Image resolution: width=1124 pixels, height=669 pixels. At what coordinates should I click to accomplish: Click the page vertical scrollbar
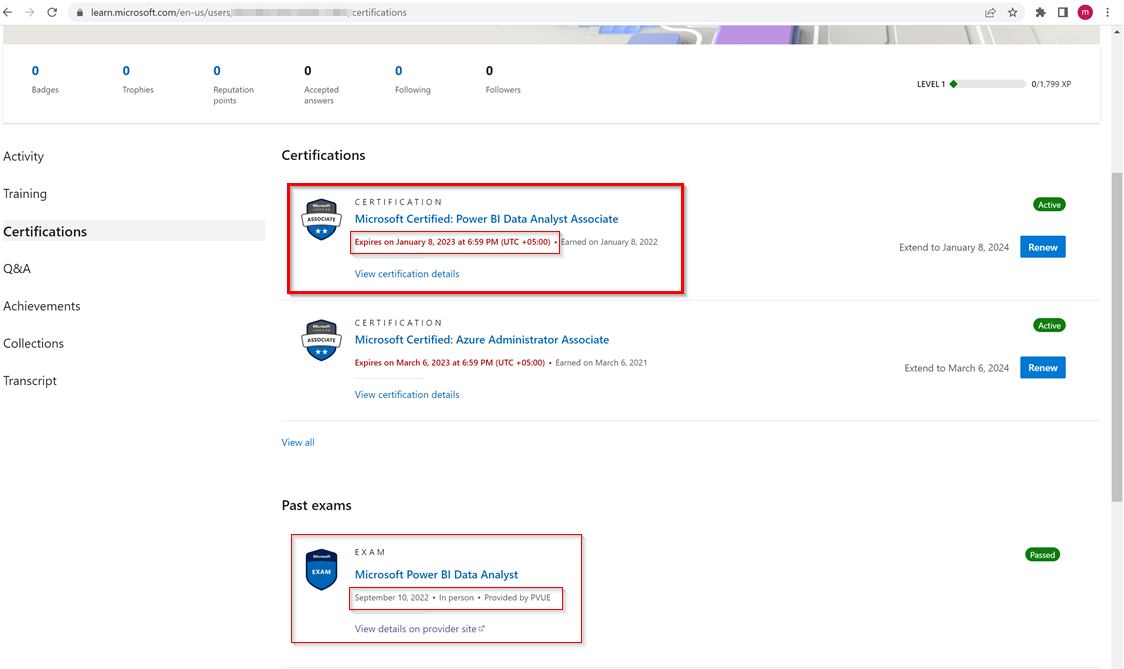(1117, 337)
